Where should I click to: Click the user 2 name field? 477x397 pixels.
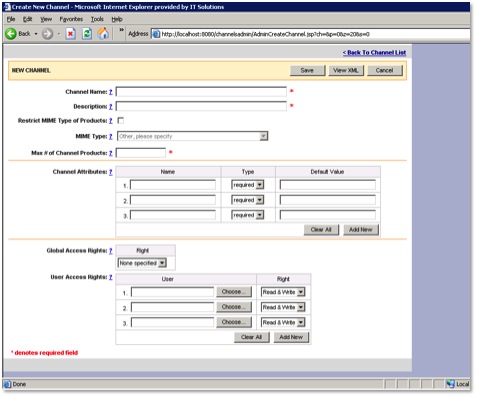pos(172,307)
